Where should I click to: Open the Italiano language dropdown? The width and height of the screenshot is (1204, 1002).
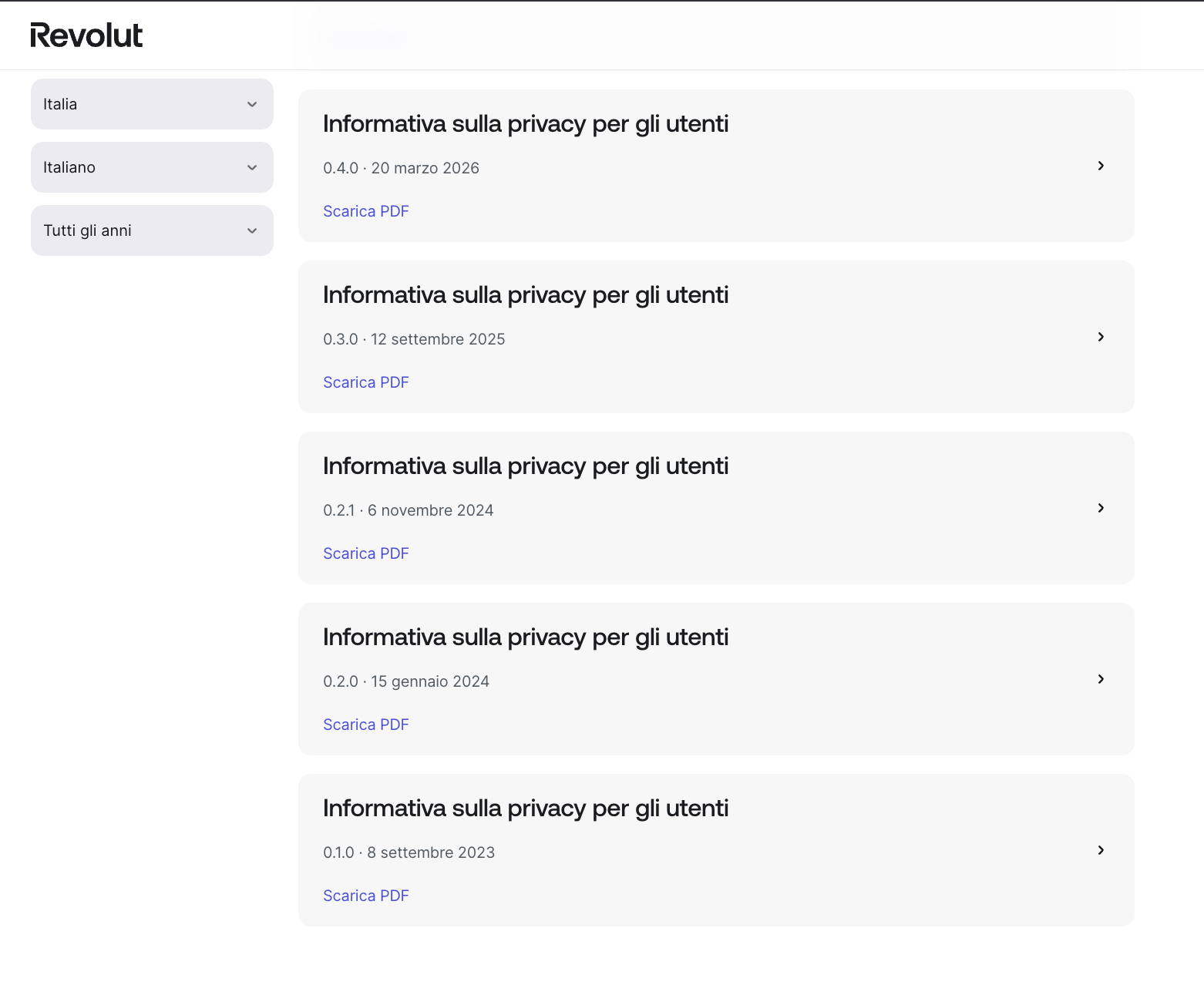tap(152, 167)
